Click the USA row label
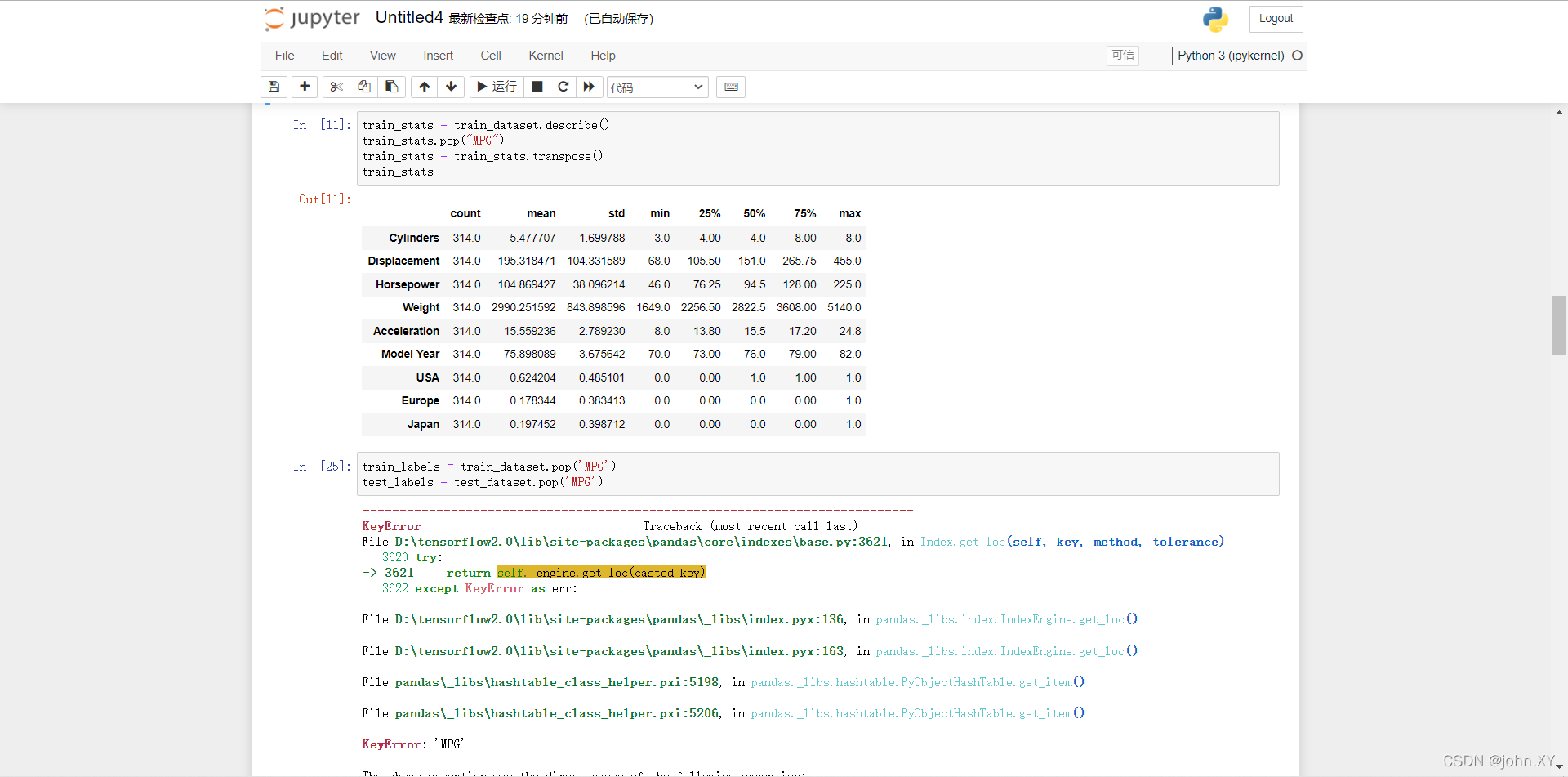The image size is (1568, 777). tap(428, 377)
